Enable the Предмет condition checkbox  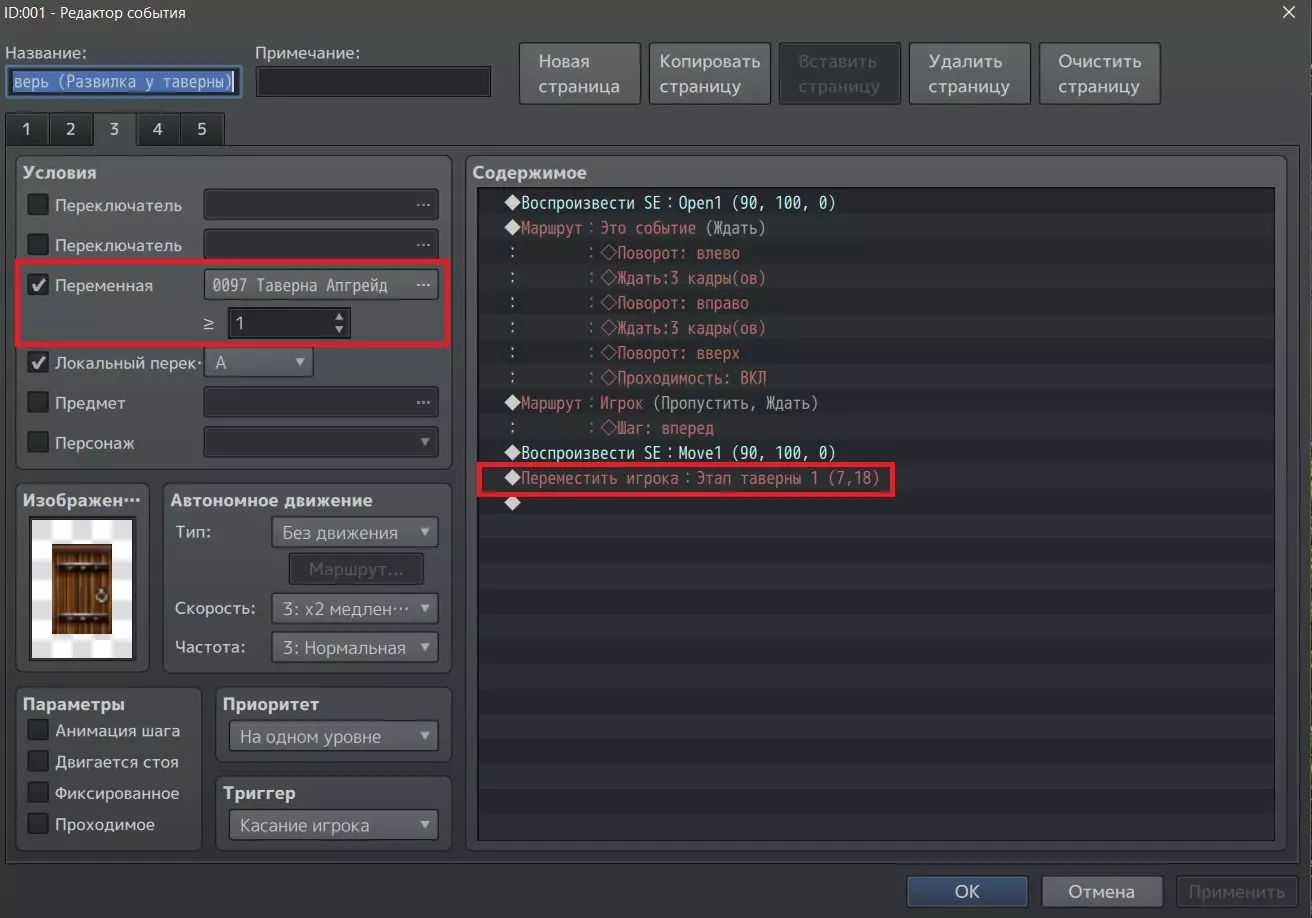(38, 403)
